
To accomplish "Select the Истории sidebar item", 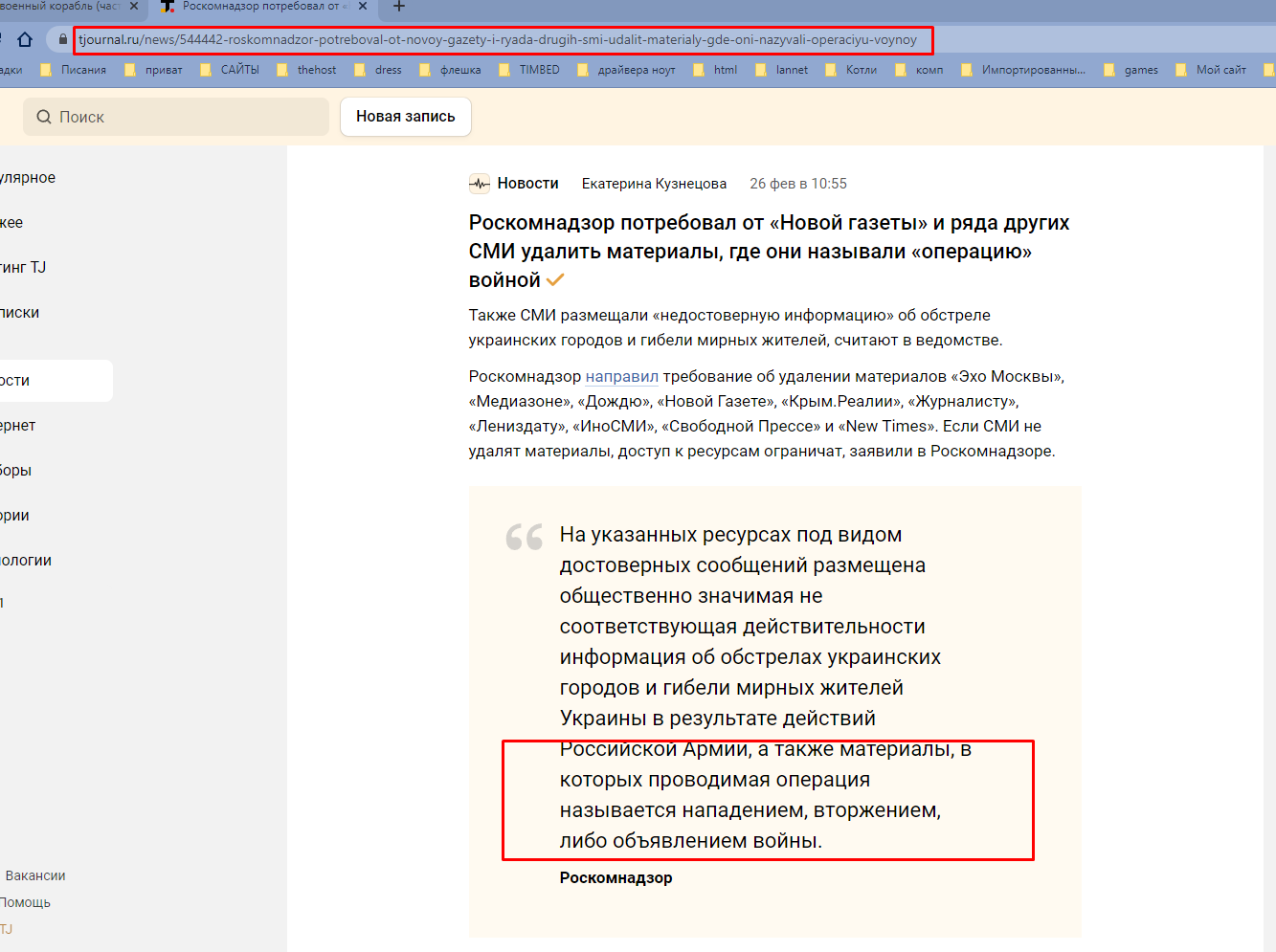I will pos(14,516).
